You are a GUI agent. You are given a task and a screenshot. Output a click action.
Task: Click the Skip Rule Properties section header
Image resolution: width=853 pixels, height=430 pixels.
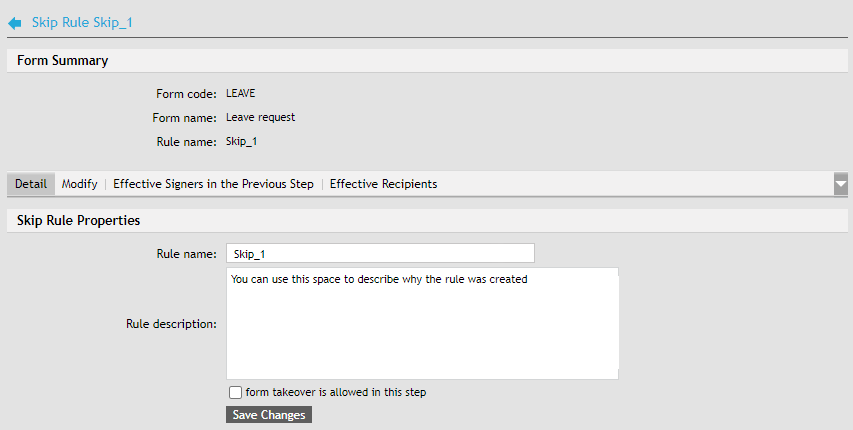click(79, 220)
